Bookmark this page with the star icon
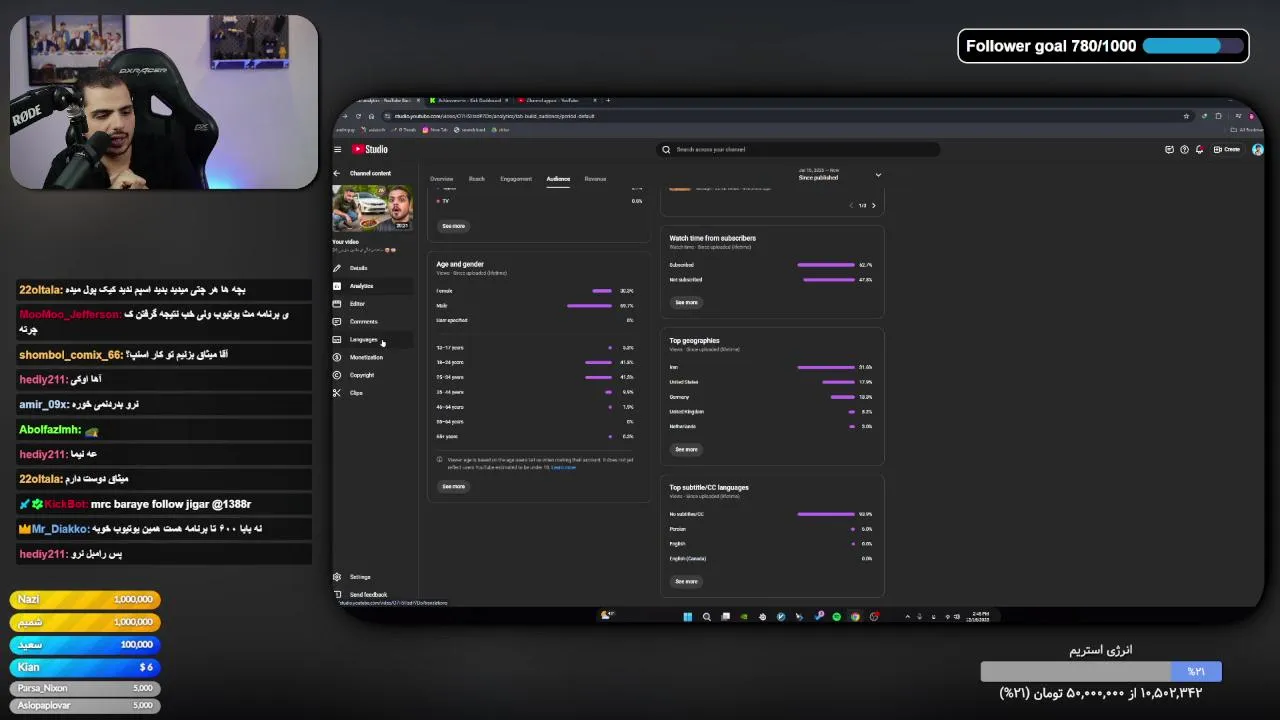1280x720 pixels. [1186, 116]
